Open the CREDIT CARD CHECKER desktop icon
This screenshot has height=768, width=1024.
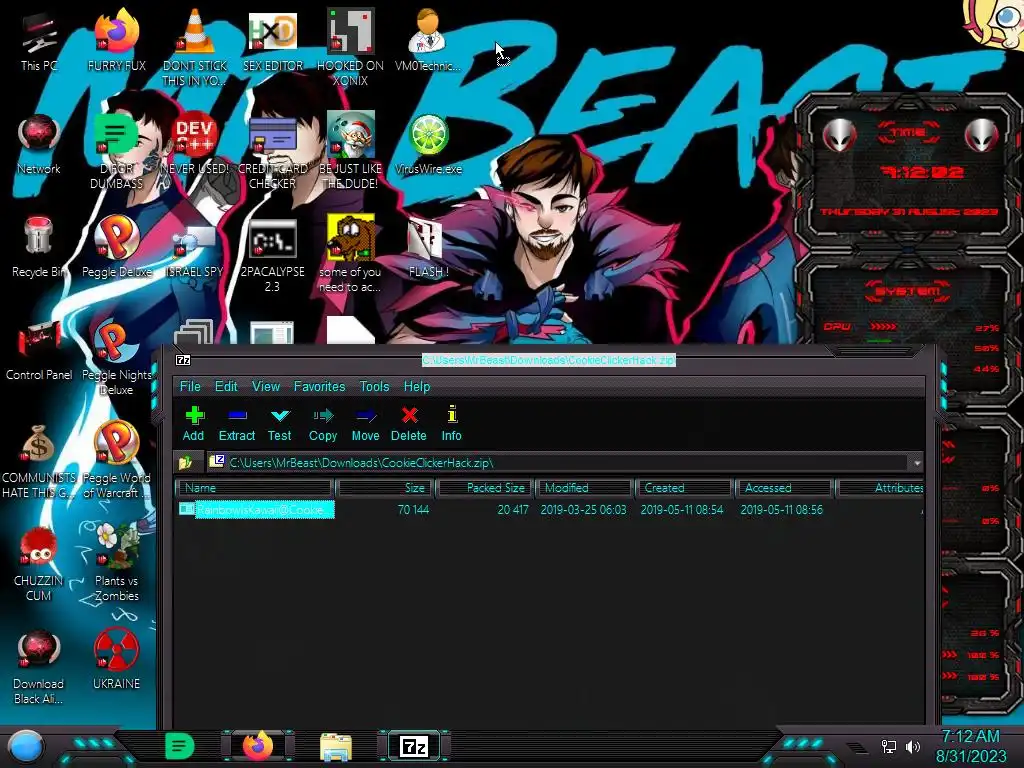pyautogui.click(x=272, y=152)
